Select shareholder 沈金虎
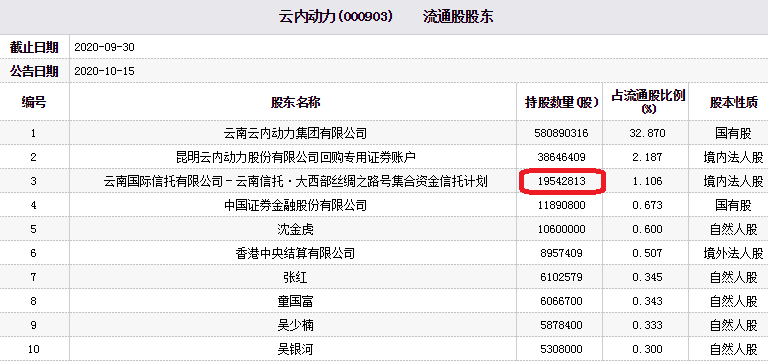The image size is (768, 361). coord(295,229)
